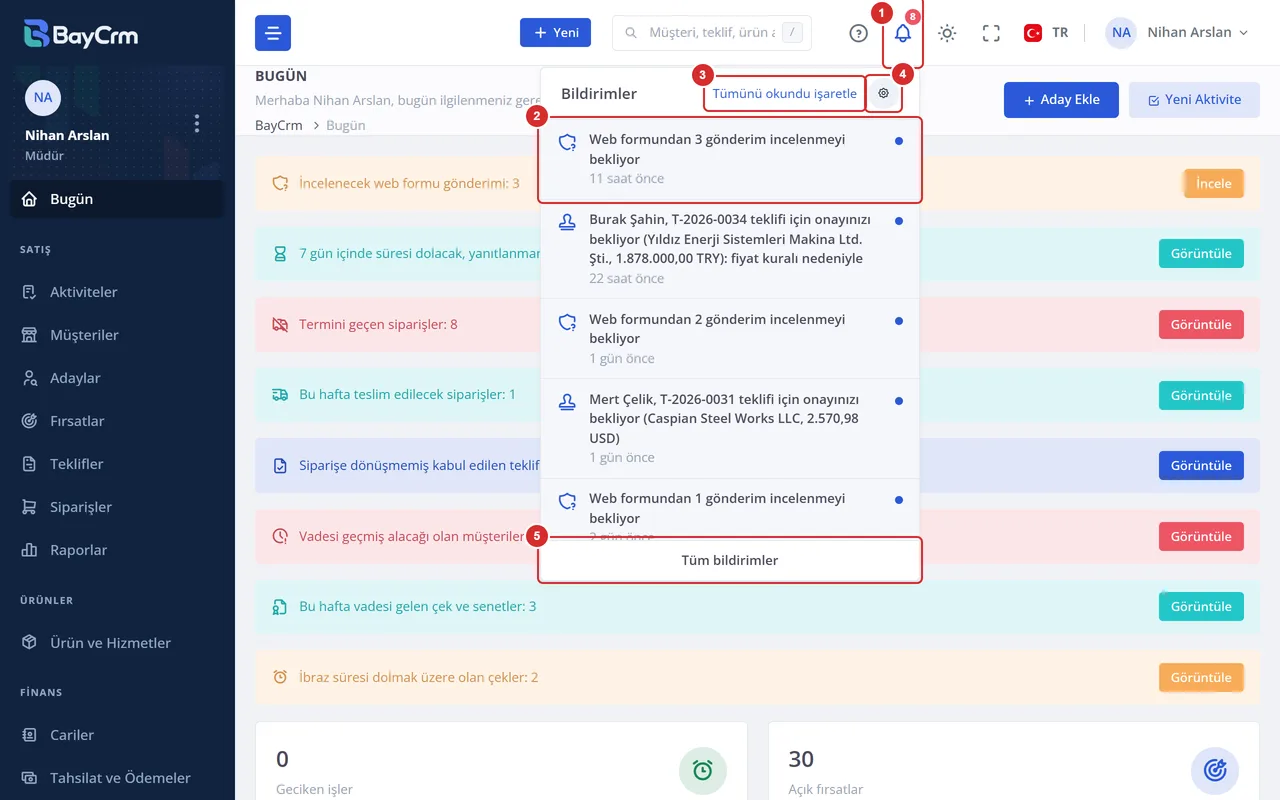Open Adaylar in sidebar
This screenshot has height=800, width=1280.
pos(117,378)
